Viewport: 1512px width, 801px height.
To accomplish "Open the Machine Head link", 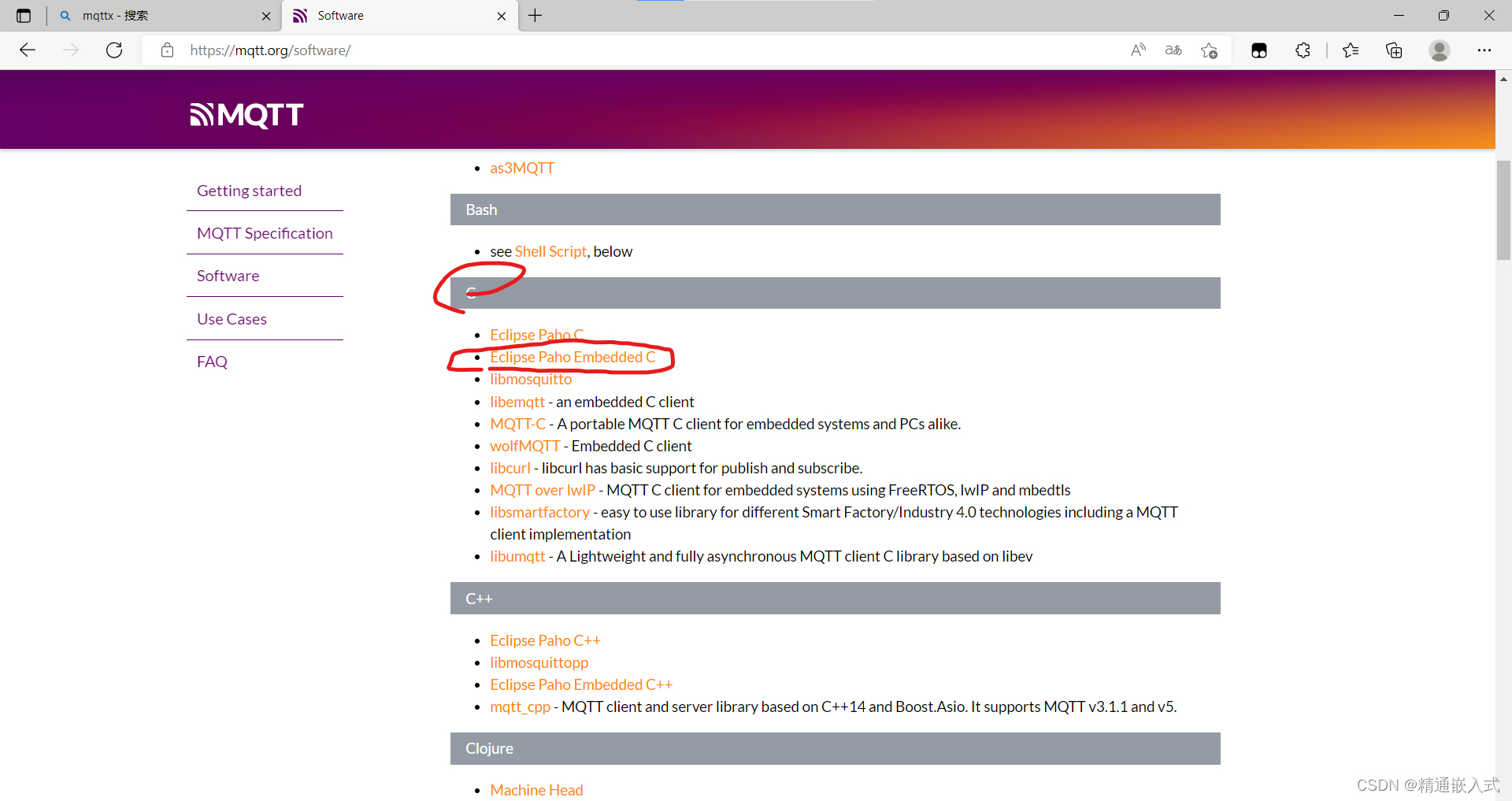I will click(x=536, y=790).
